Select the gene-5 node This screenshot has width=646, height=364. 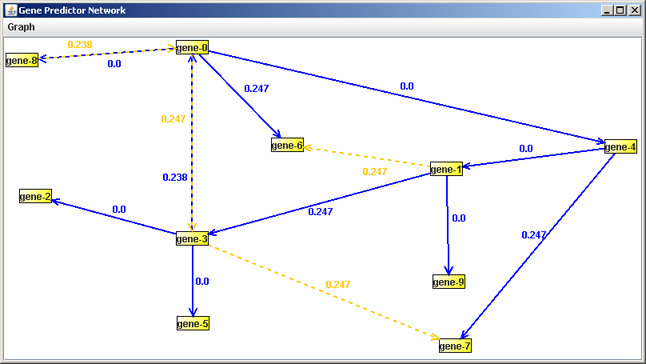pyautogui.click(x=193, y=324)
